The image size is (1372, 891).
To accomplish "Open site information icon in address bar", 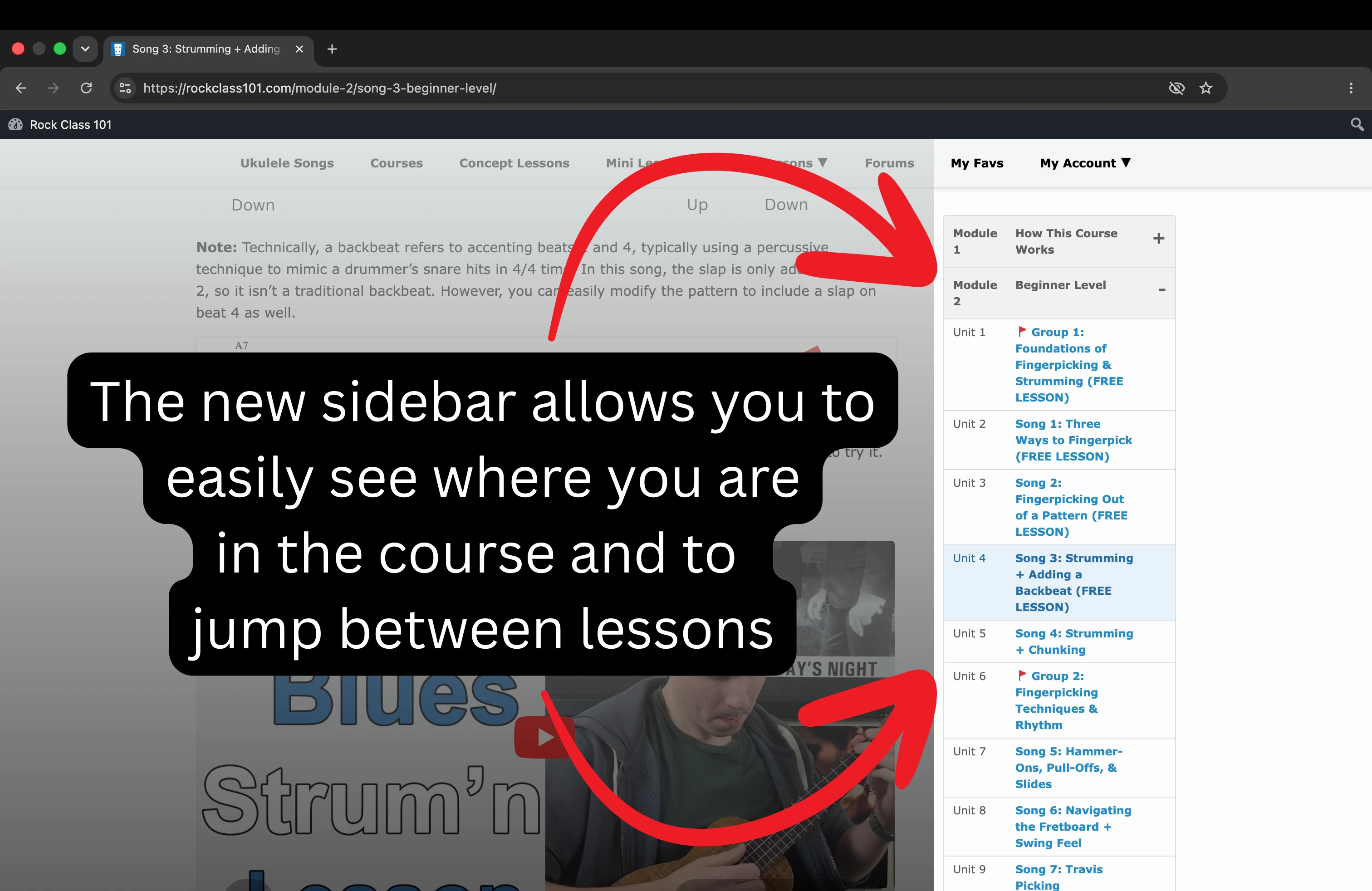I will (125, 88).
